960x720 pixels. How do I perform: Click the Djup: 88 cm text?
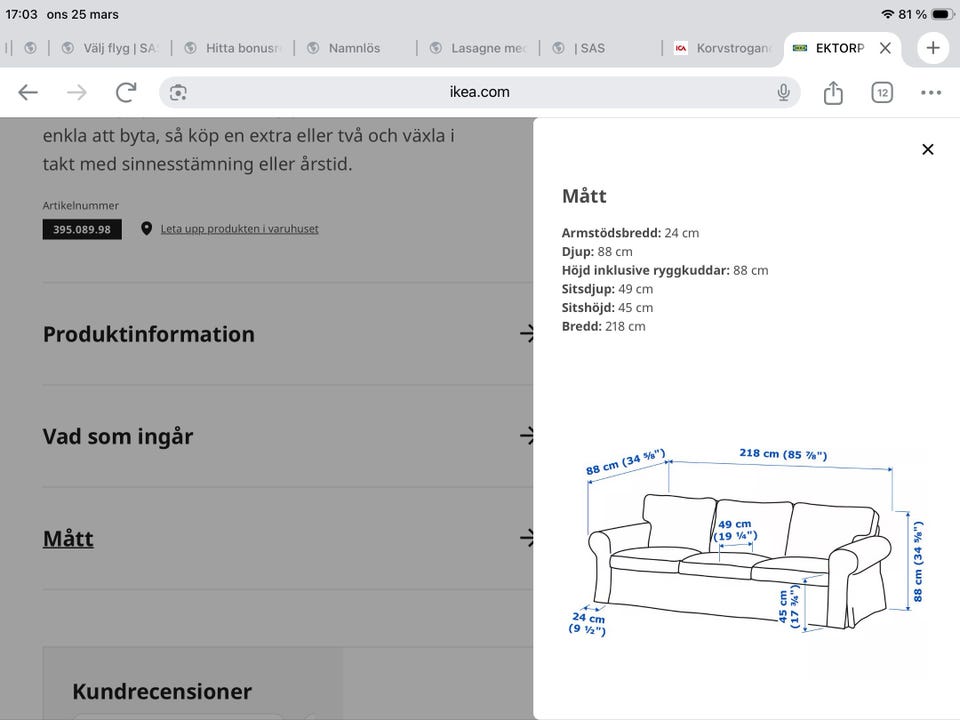(597, 252)
